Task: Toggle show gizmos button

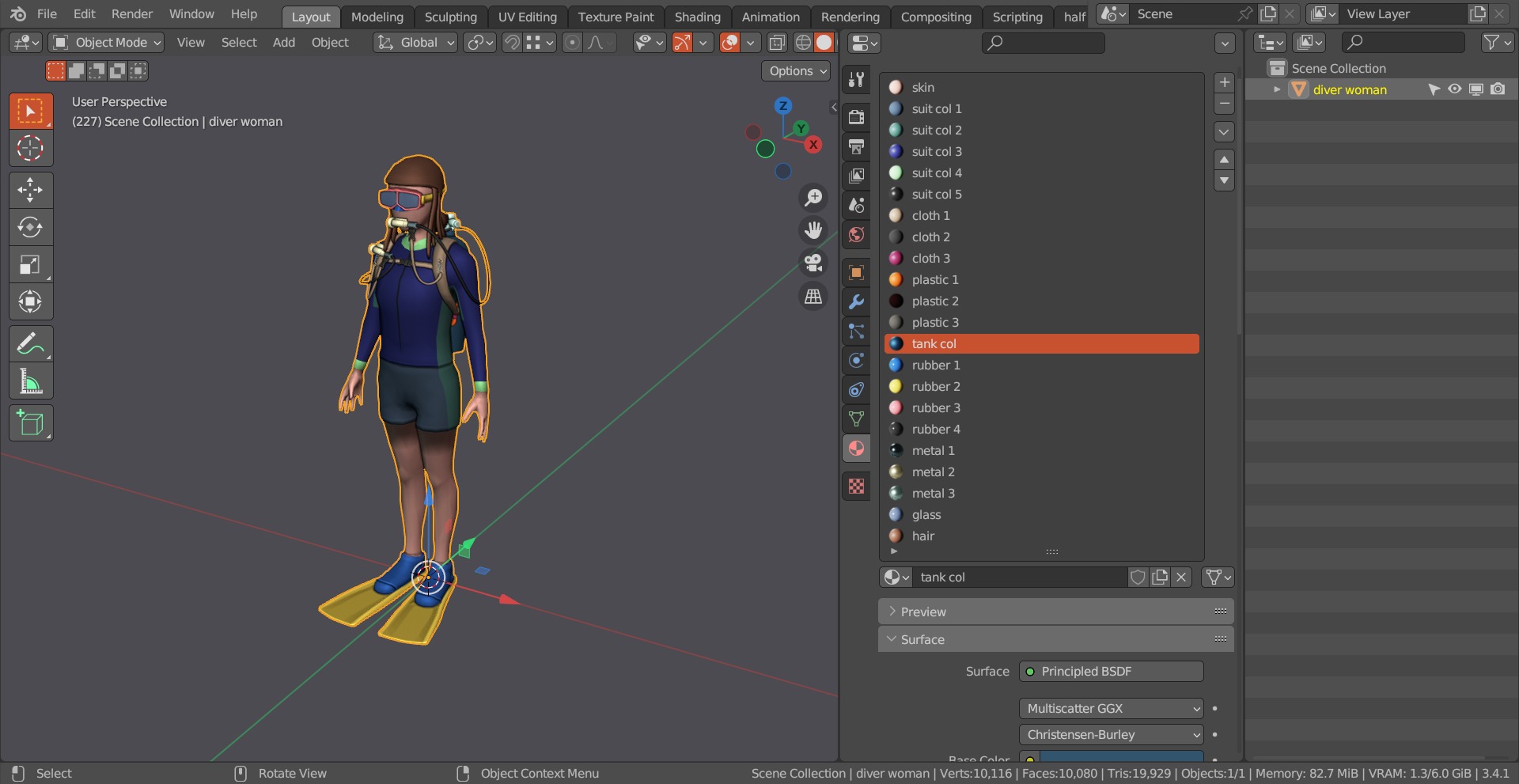Action: 682,43
